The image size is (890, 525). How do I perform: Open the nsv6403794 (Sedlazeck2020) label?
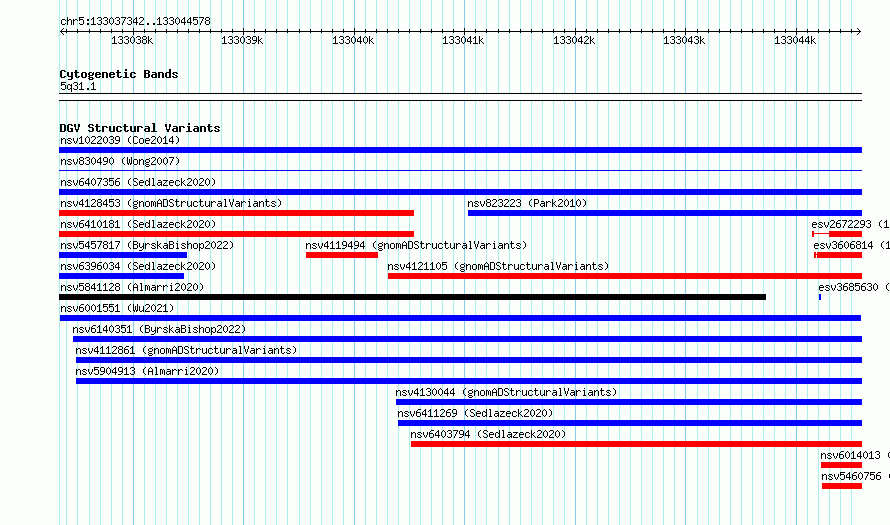[488, 434]
